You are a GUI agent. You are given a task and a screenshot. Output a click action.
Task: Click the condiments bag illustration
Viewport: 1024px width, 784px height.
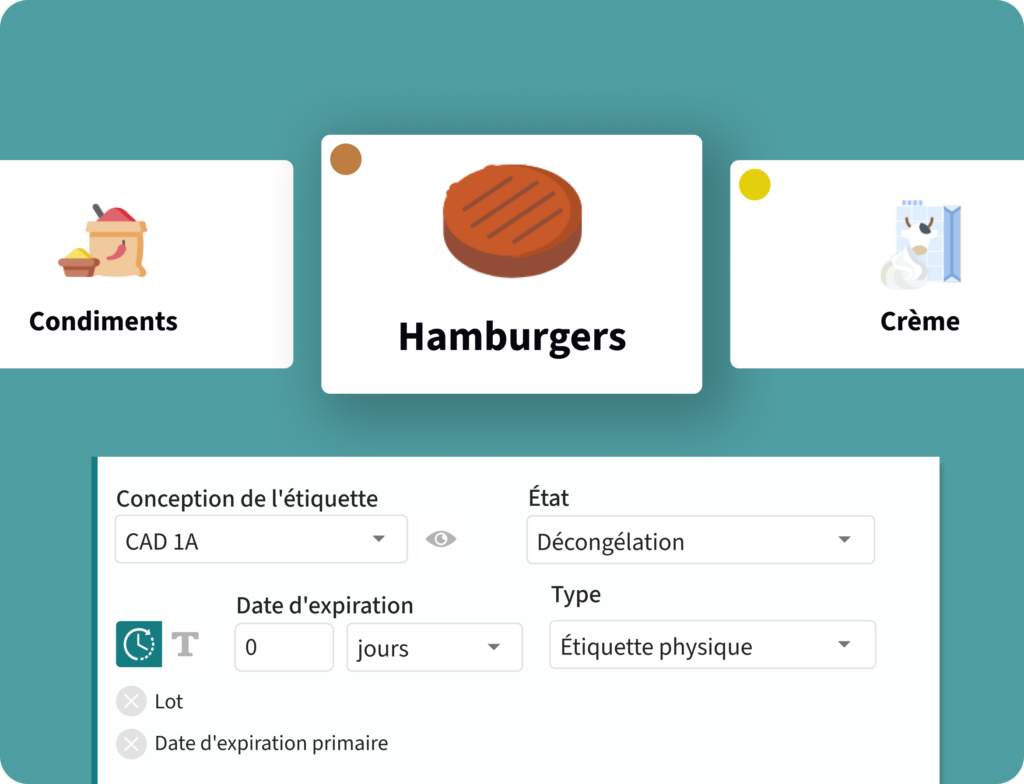click(103, 238)
